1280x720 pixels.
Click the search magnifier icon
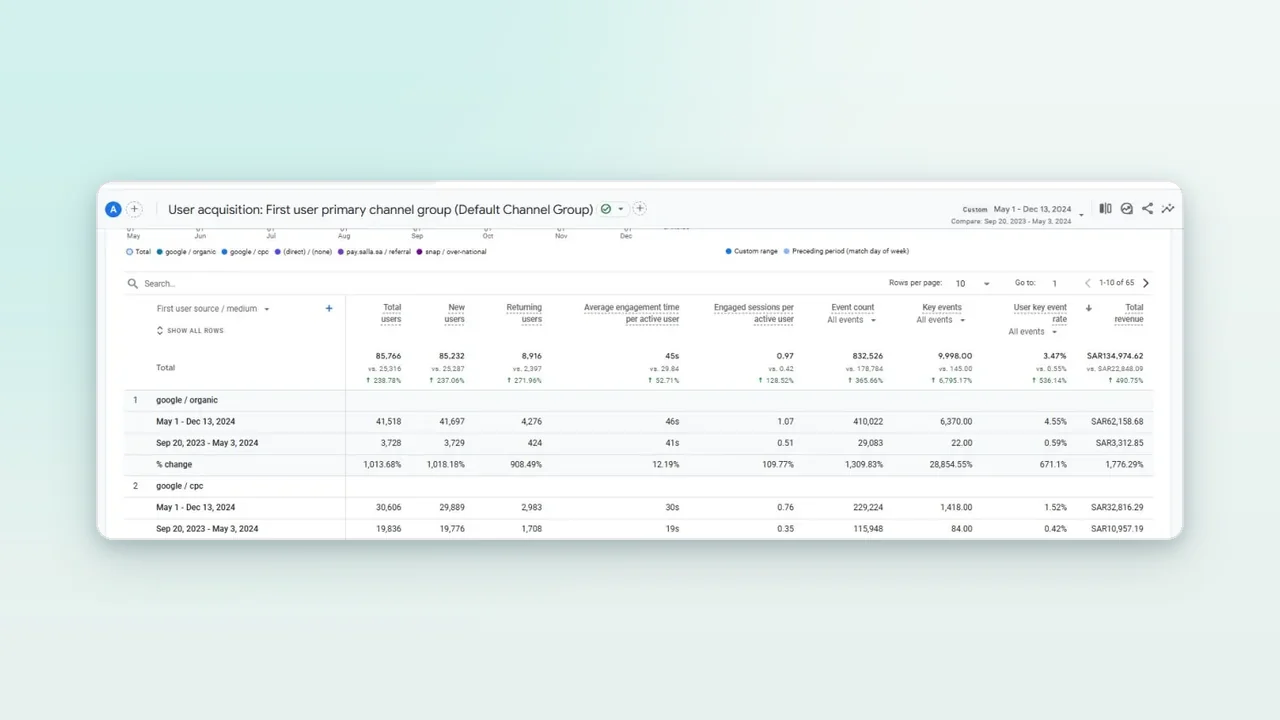point(132,284)
